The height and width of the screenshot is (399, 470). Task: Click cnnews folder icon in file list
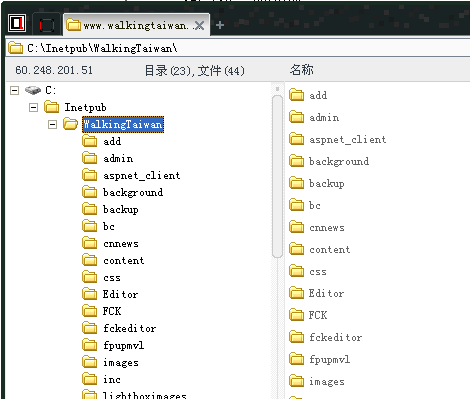(297, 227)
